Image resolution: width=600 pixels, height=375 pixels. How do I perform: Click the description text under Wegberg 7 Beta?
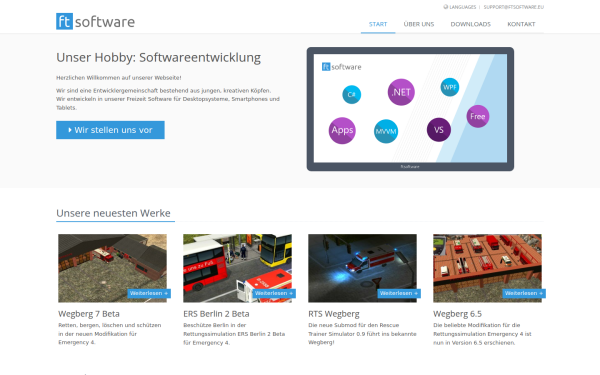click(x=110, y=334)
